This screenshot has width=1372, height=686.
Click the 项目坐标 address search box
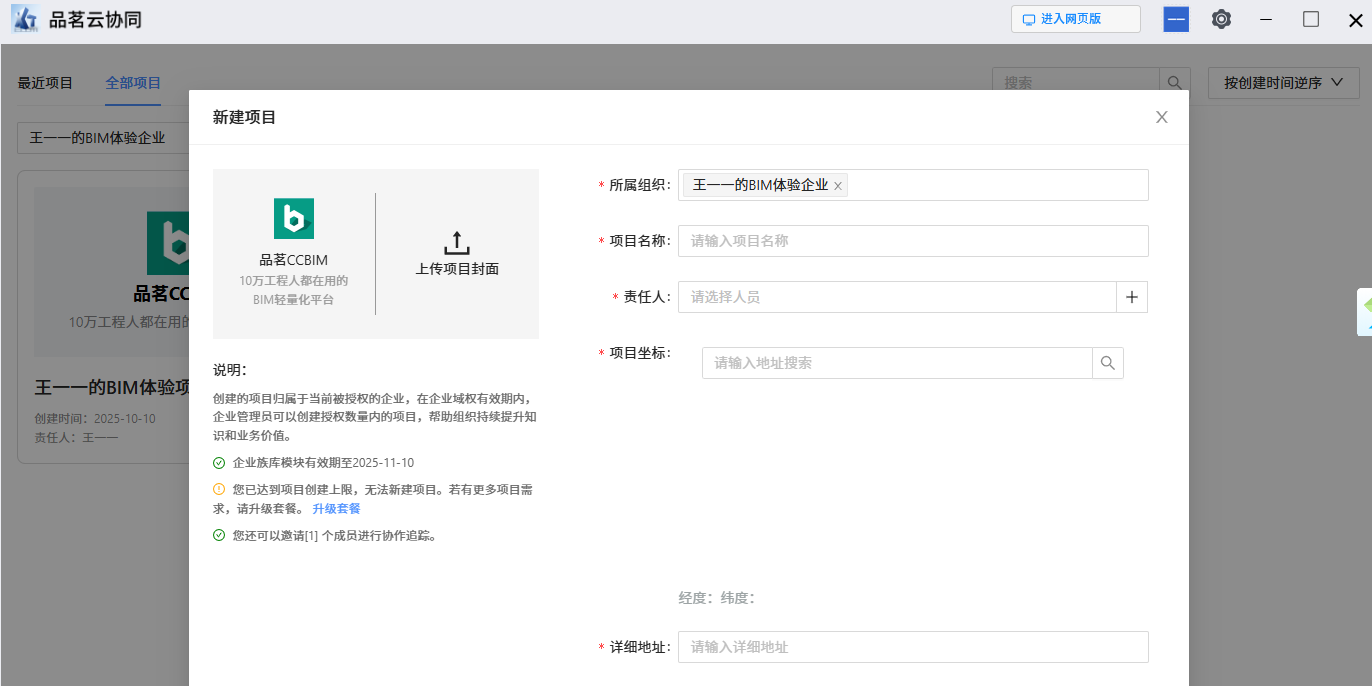click(896, 363)
